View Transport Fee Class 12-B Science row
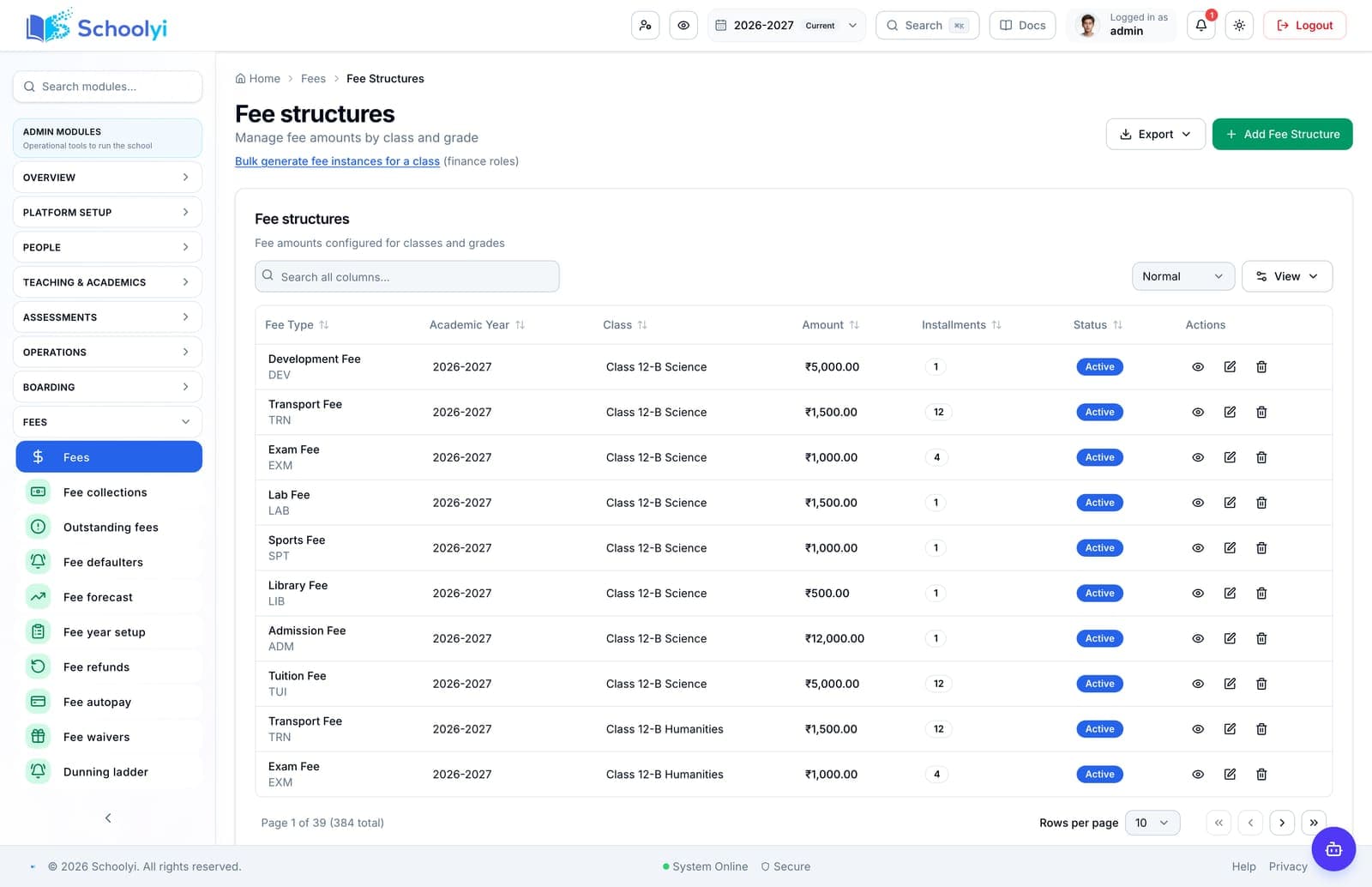 (x=1198, y=413)
